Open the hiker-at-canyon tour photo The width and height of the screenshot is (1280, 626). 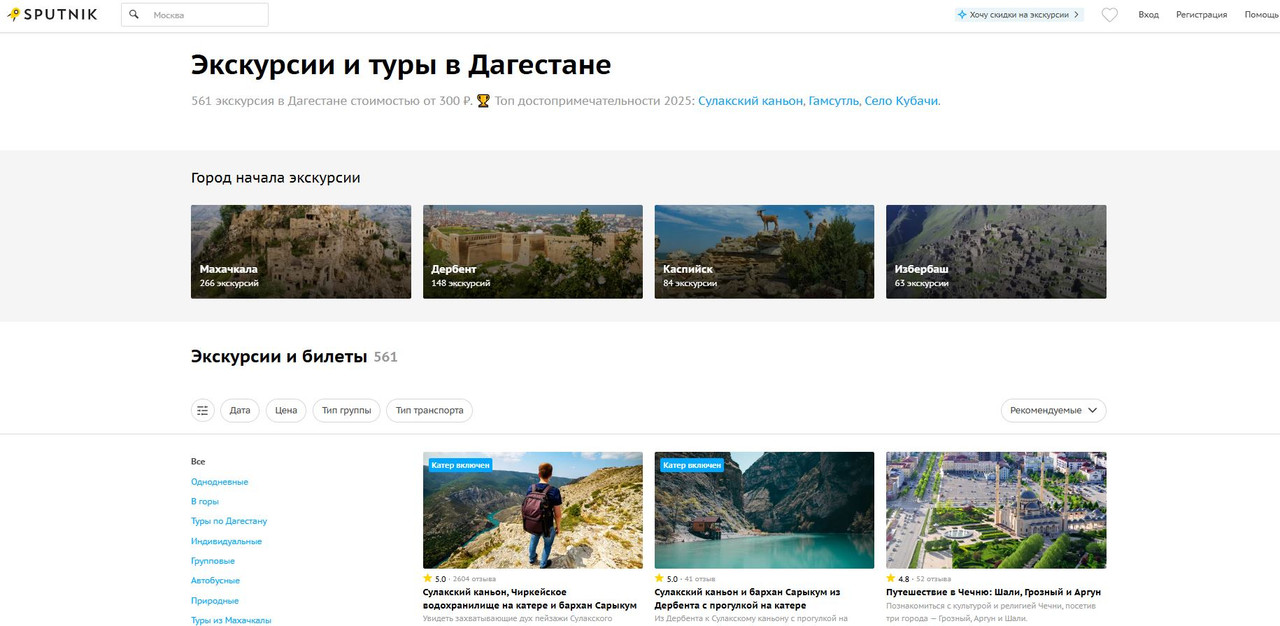click(533, 510)
